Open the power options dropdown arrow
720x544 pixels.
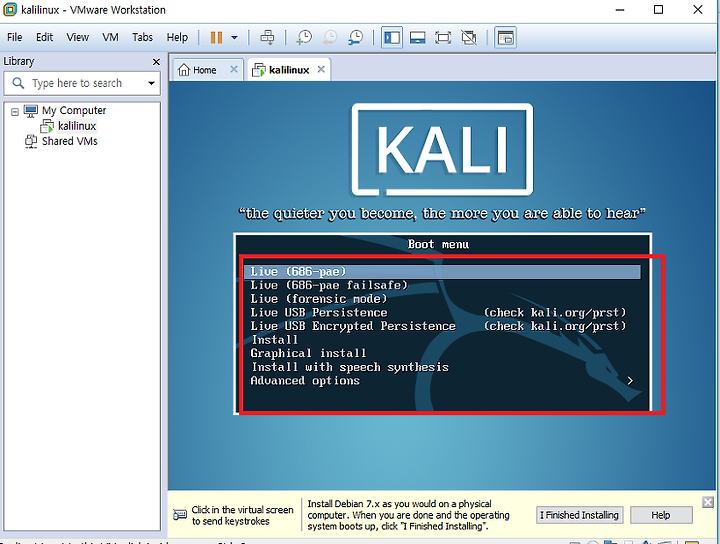pos(234,38)
